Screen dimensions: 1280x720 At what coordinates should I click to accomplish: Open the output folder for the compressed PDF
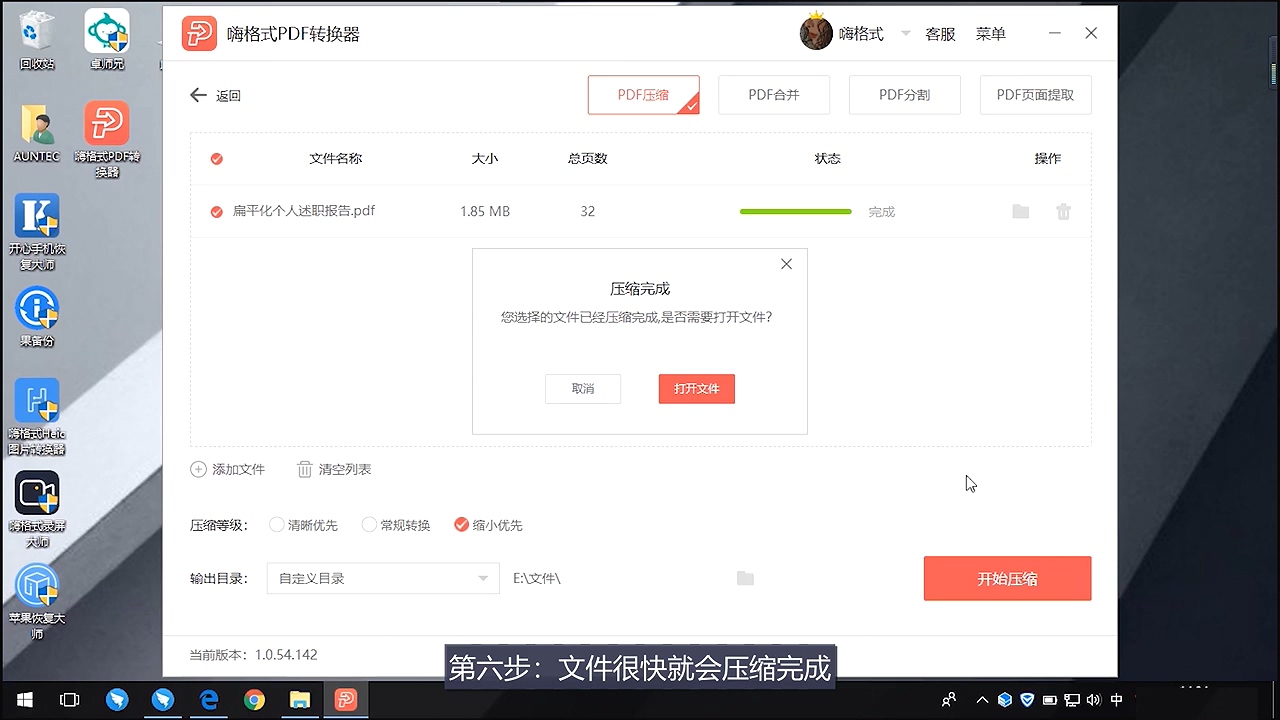coord(1020,211)
